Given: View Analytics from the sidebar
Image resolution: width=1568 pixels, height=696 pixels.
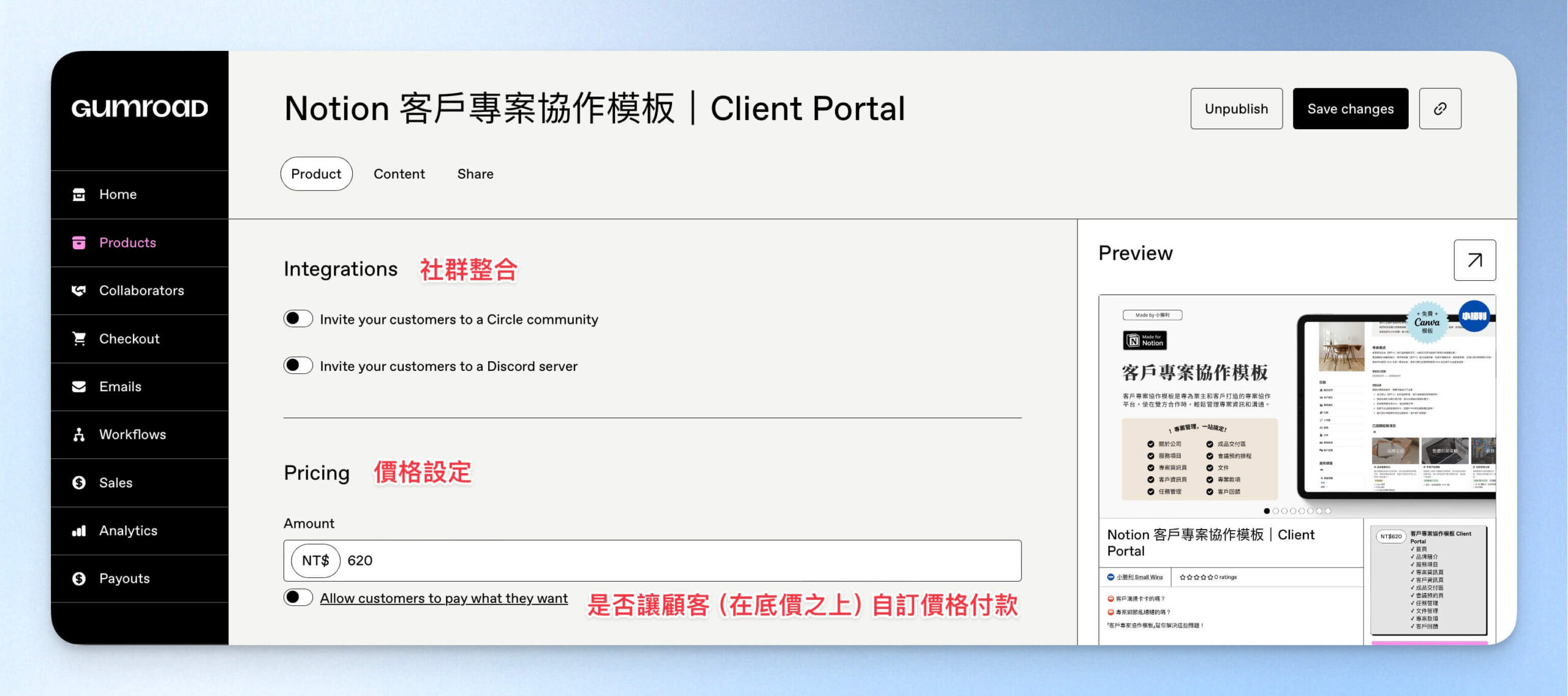Looking at the screenshot, I should (x=140, y=531).
